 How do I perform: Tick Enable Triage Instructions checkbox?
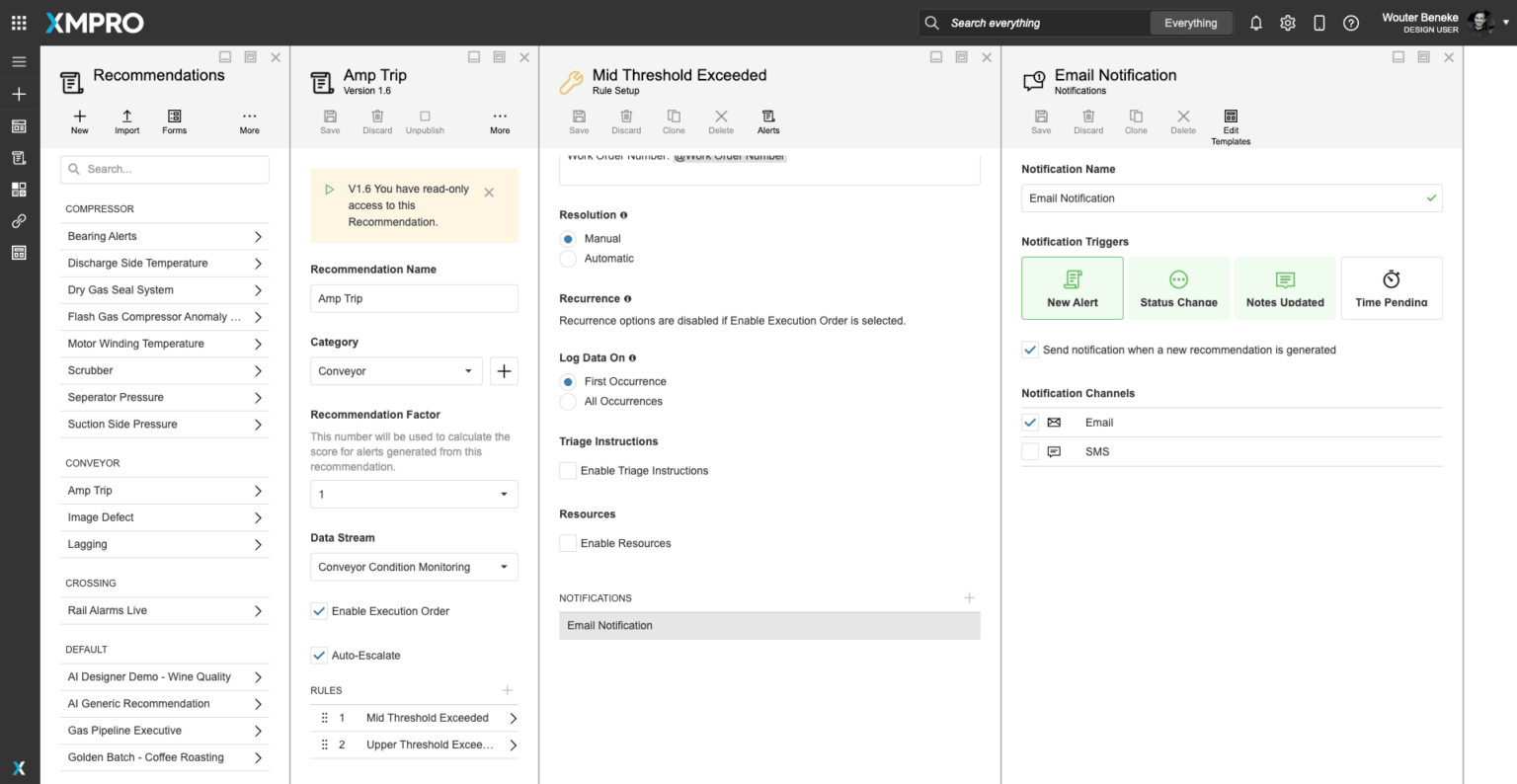568,471
